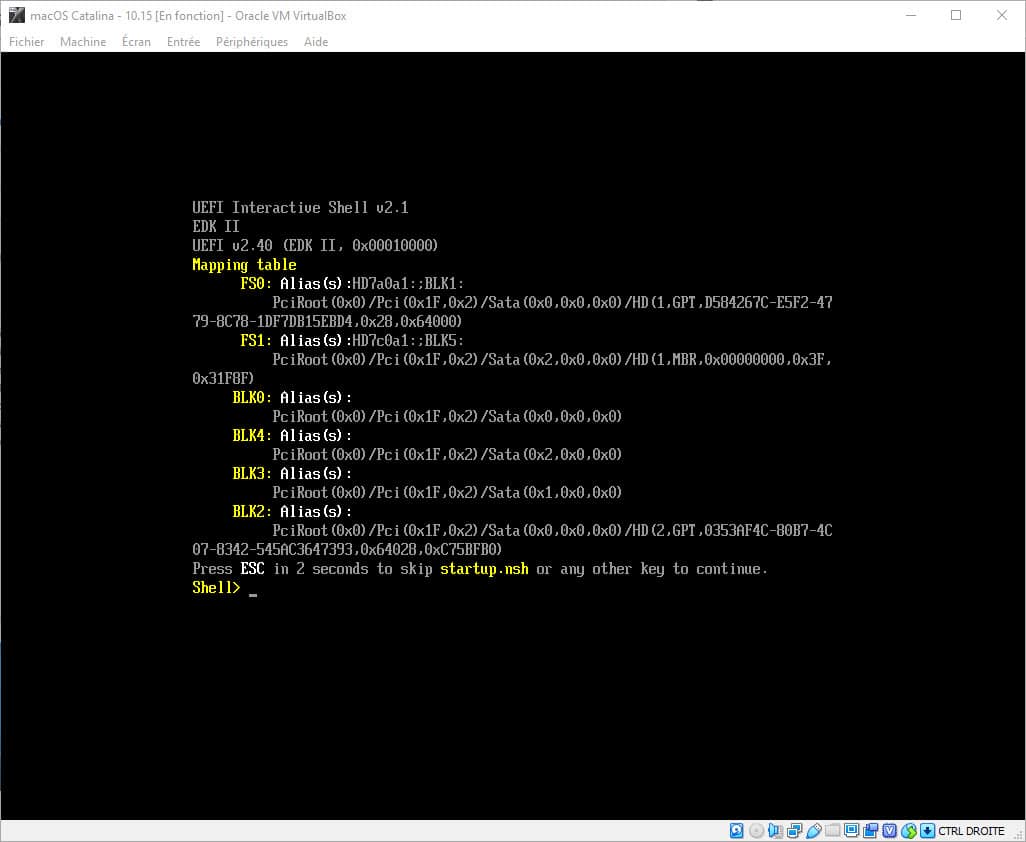Click the hard disk activity status icon
1026x842 pixels.
(x=737, y=831)
